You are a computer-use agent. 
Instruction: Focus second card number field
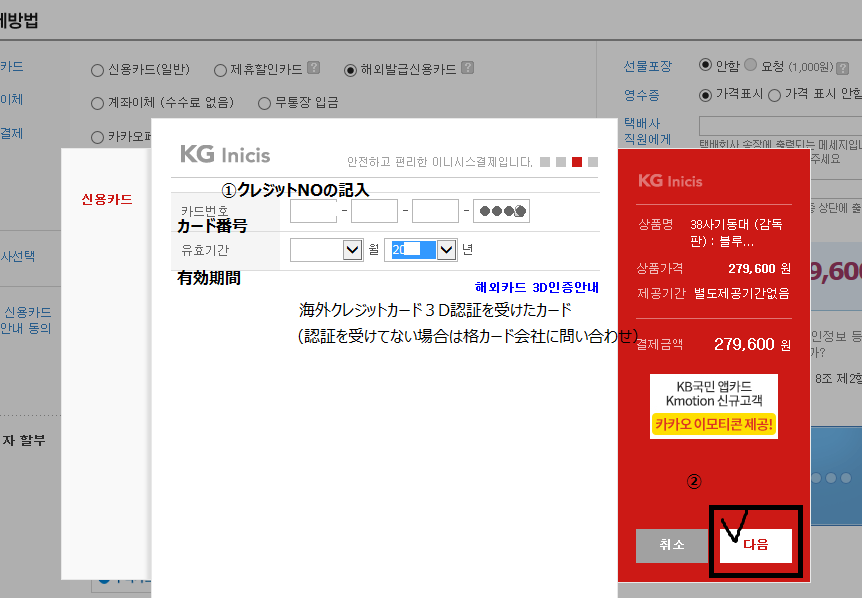pyautogui.click(x=374, y=211)
